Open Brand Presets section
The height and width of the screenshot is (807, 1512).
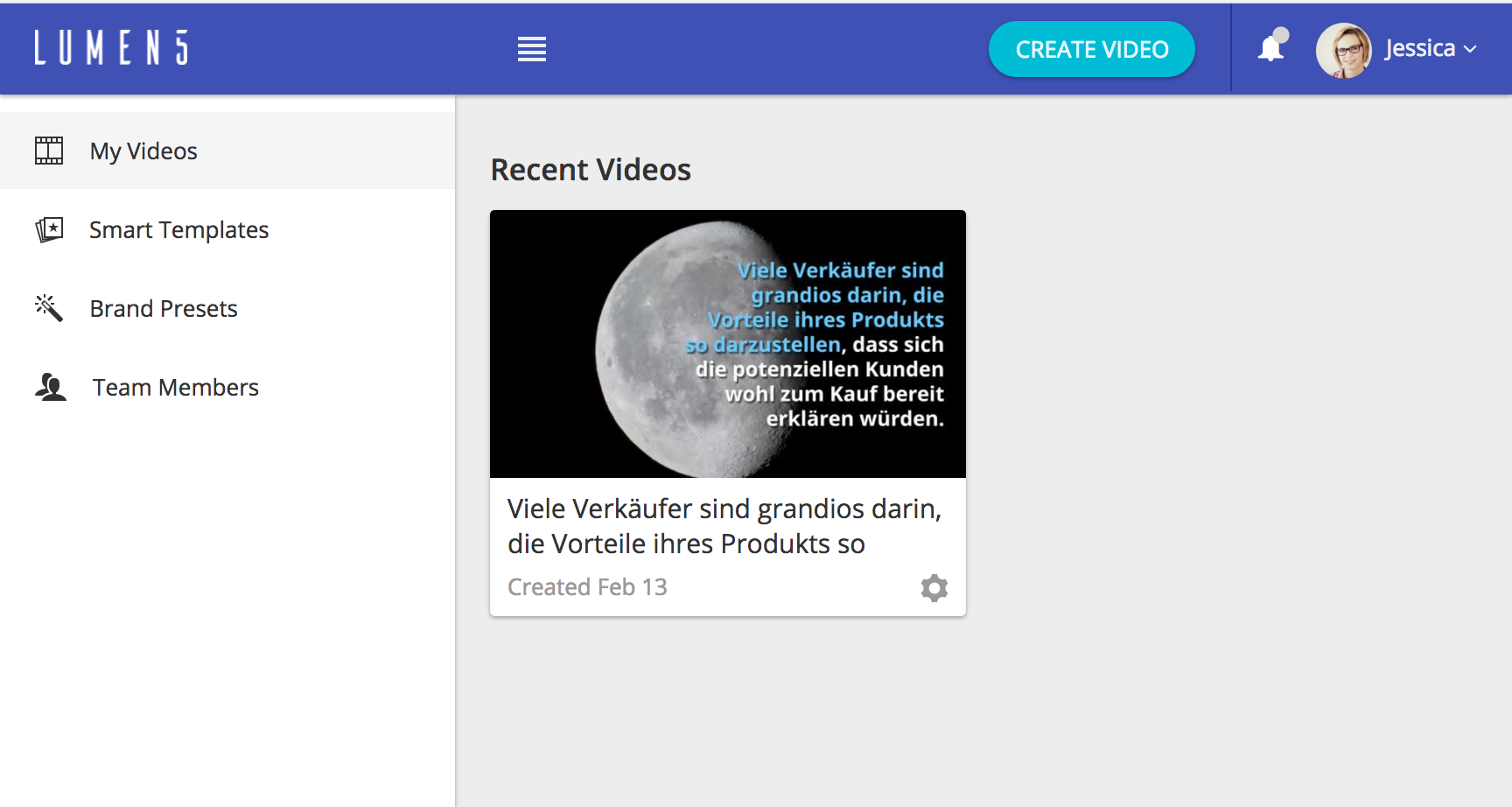[x=227, y=308]
